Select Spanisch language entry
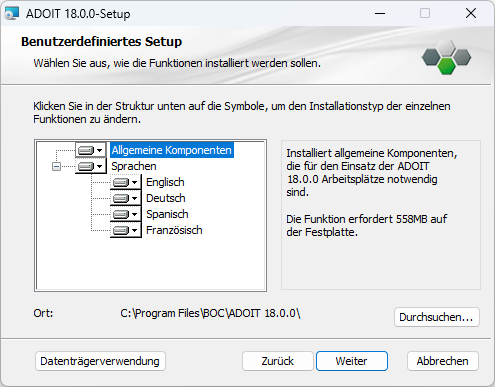Viewport: 495px width, 387px height. coord(167,214)
